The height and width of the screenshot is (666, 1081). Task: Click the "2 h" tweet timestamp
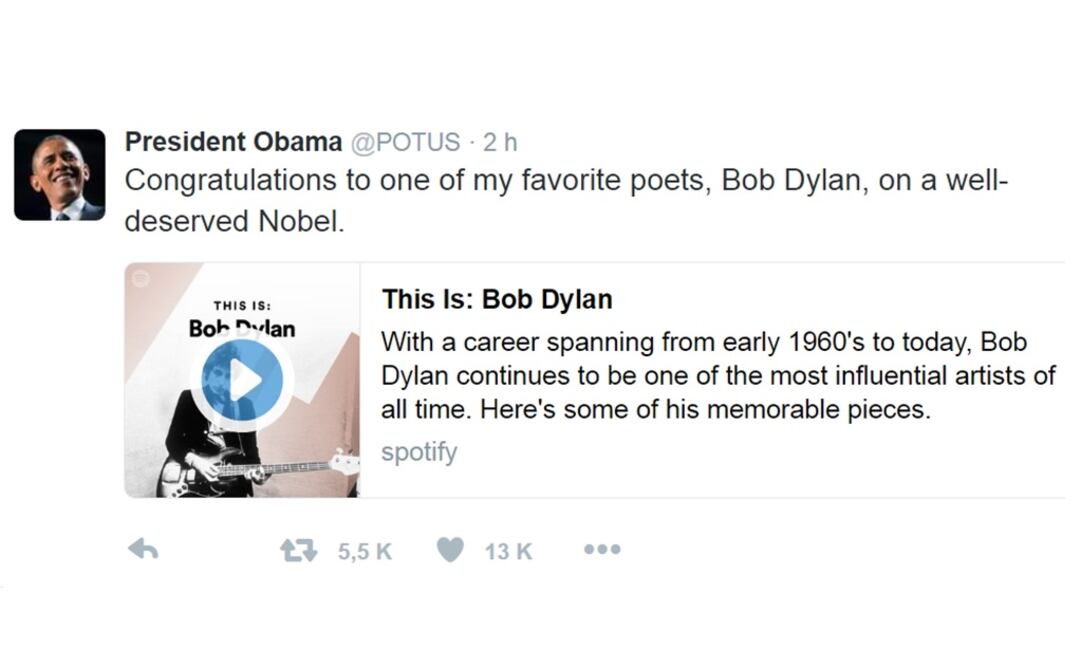tap(500, 142)
